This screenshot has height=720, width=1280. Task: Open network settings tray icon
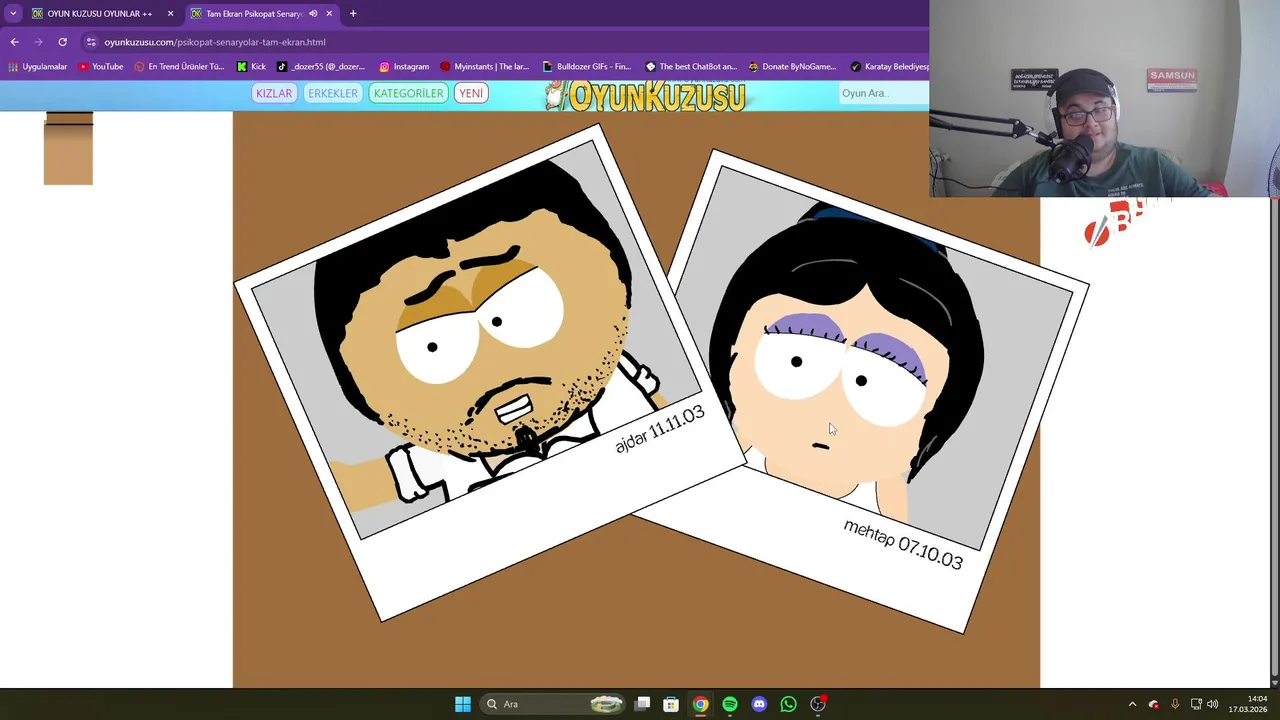(x=1196, y=704)
